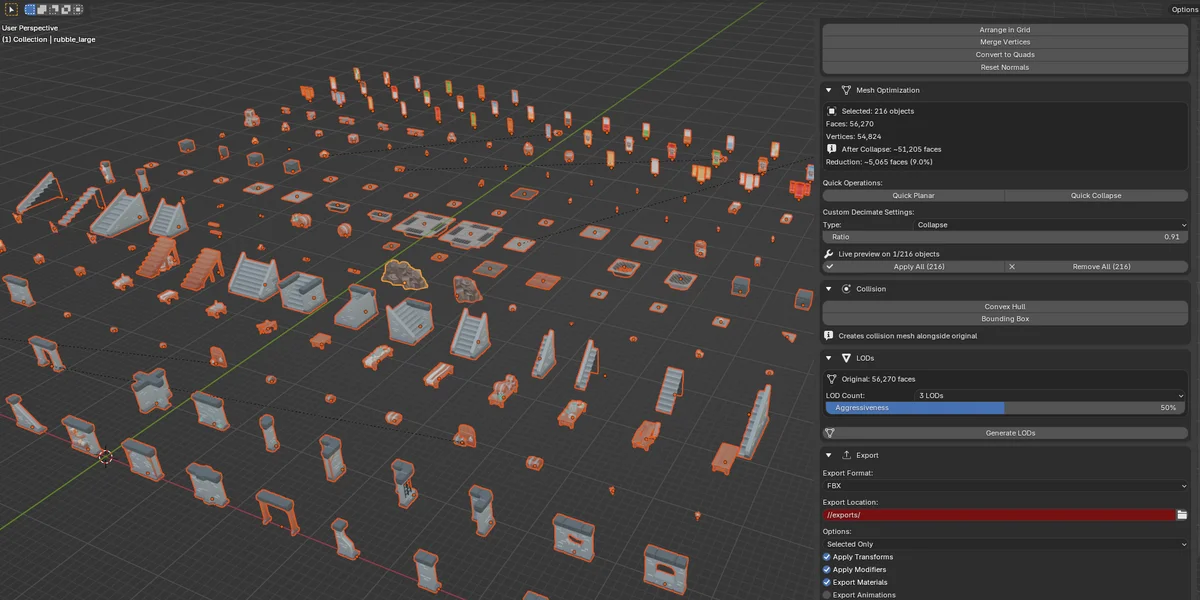The height and width of the screenshot is (600, 1200).
Task: Open the folder browser for Export Location
Action: coord(1183,514)
